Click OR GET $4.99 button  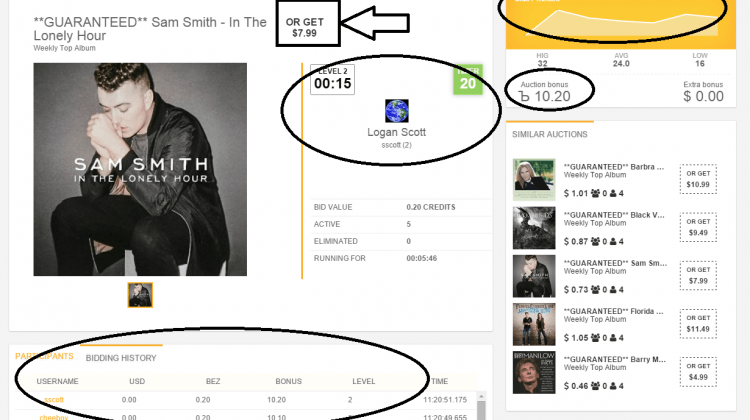(698, 372)
